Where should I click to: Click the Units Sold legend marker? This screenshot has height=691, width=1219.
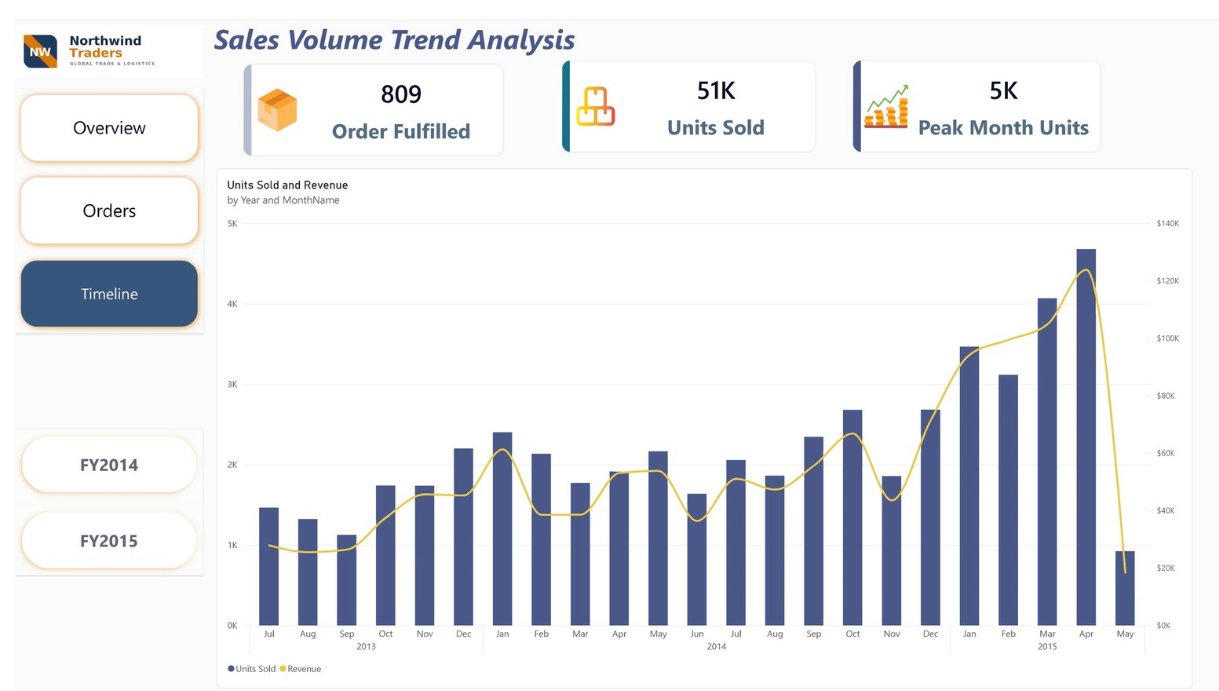point(231,668)
